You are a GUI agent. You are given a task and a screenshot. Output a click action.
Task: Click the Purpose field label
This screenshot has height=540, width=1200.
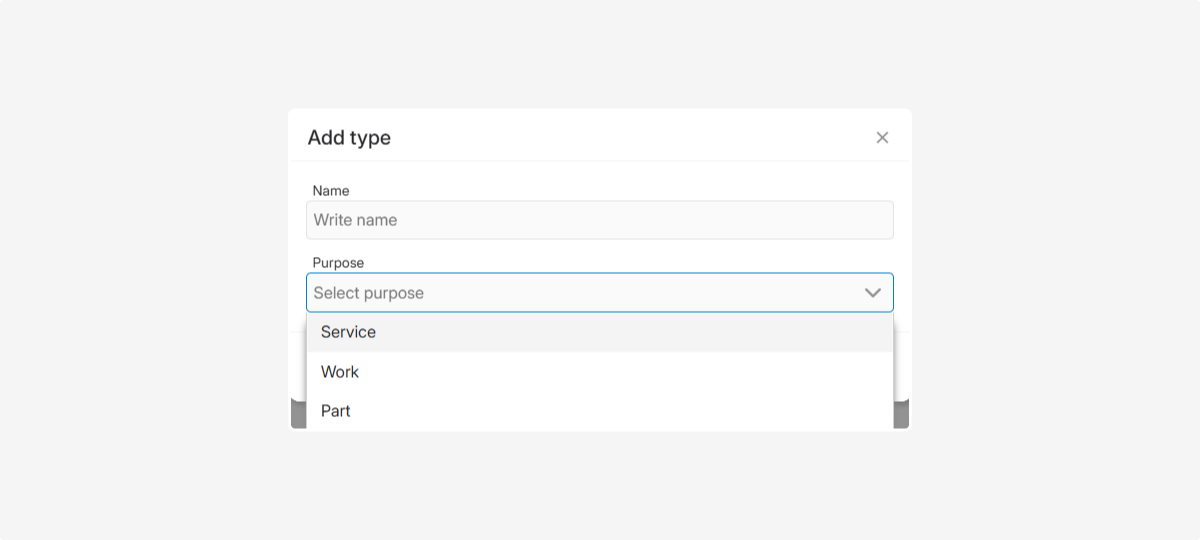pos(338,263)
